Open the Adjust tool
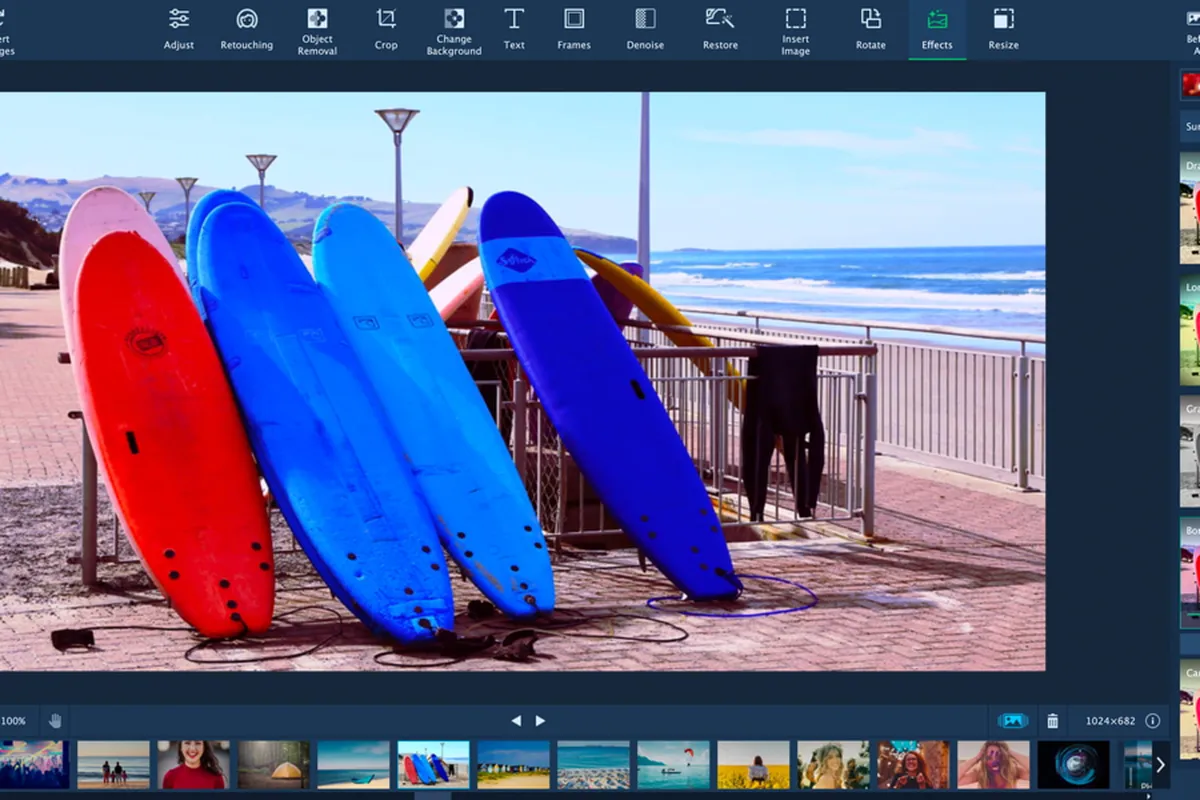This screenshot has height=800, width=1200. pyautogui.click(x=179, y=29)
